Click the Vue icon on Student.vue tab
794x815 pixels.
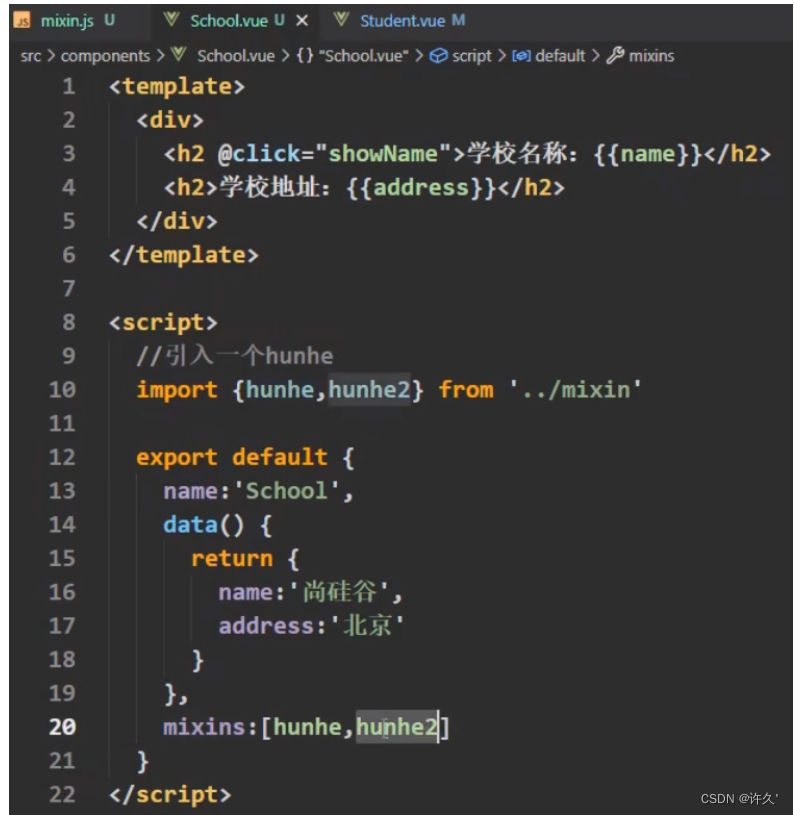(x=341, y=20)
